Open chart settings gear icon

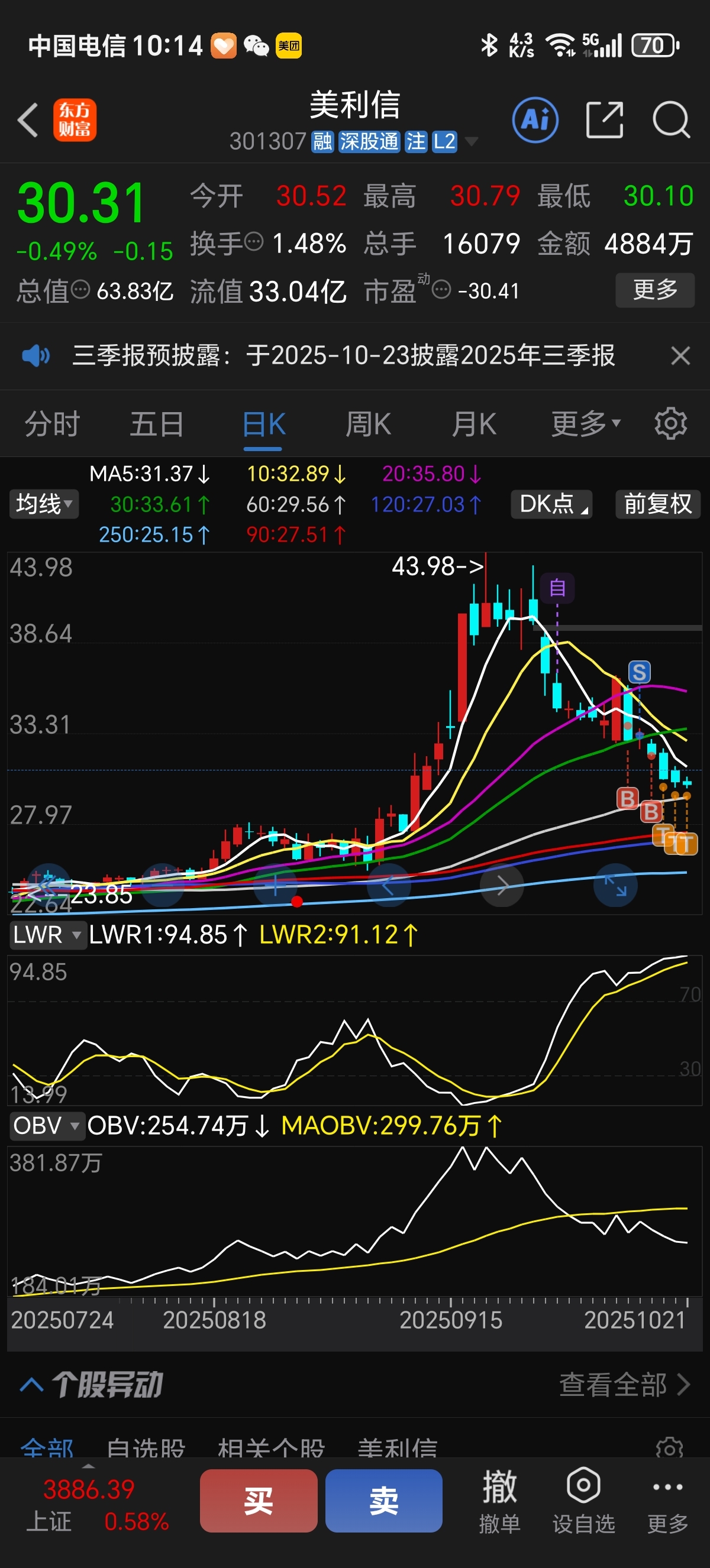[670, 424]
